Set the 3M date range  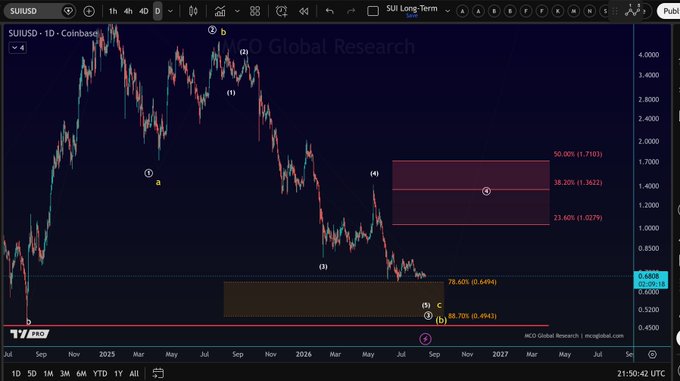pos(65,373)
